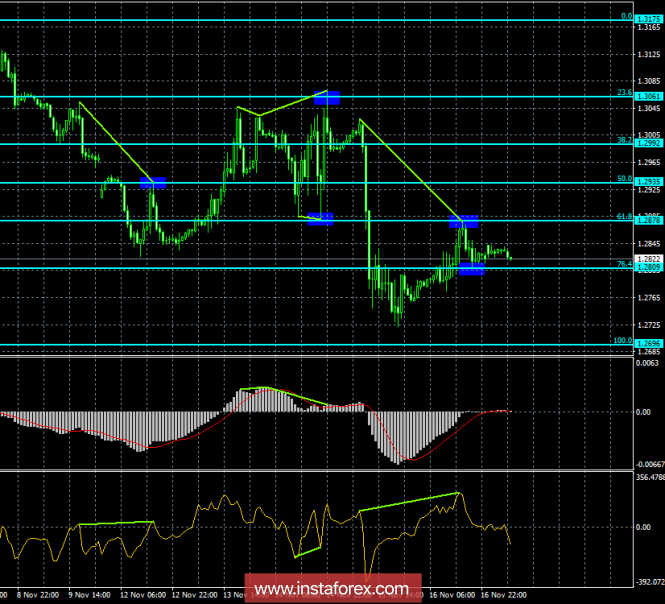This screenshot has width=665, height=604.
Task: Select the blue marker on the 76.4% line
Action: pyautogui.click(x=471, y=268)
